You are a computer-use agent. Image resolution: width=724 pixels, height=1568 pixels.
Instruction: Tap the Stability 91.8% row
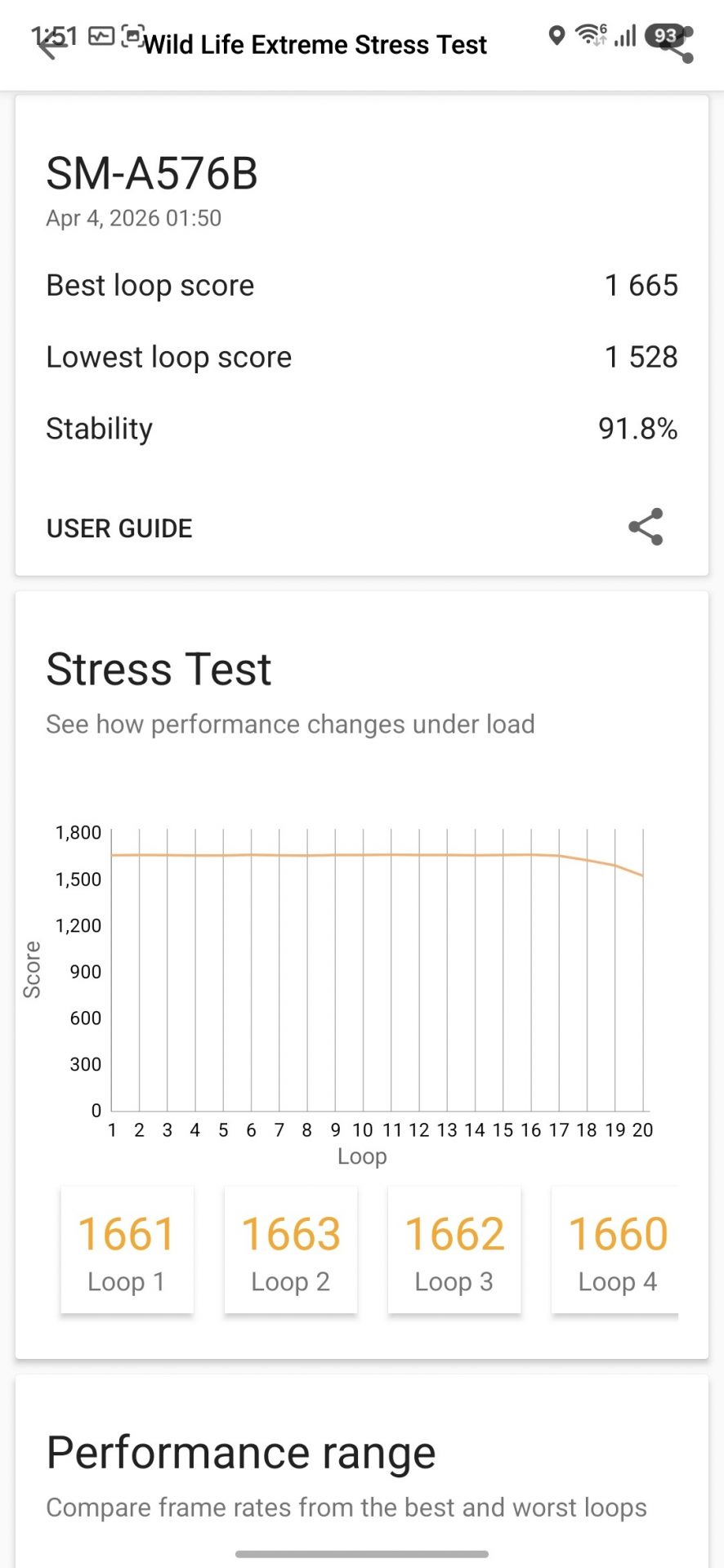pyautogui.click(x=362, y=429)
